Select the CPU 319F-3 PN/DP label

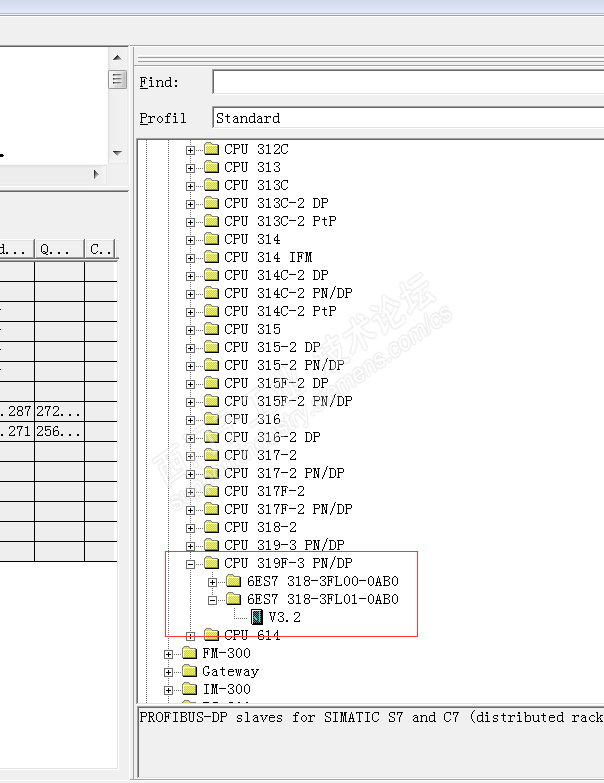(x=288, y=563)
